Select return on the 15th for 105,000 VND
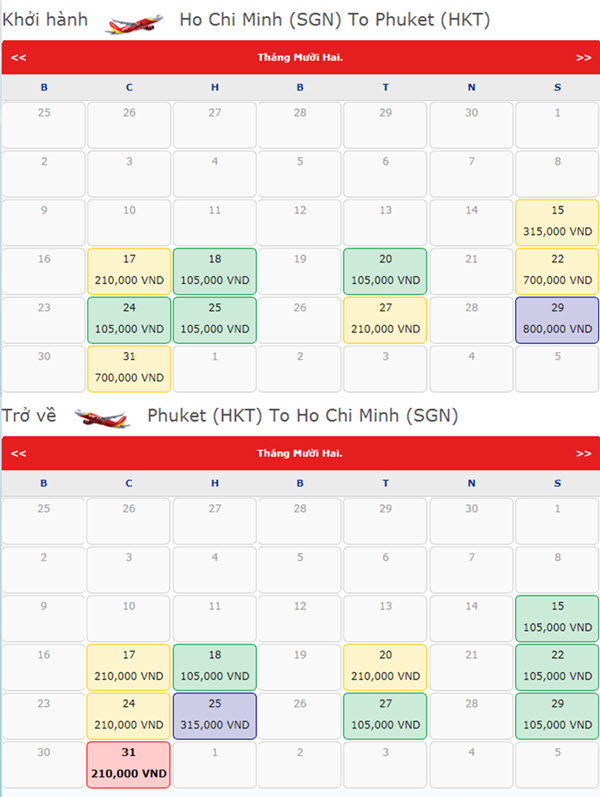The image size is (600, 797). click(557, 618)
